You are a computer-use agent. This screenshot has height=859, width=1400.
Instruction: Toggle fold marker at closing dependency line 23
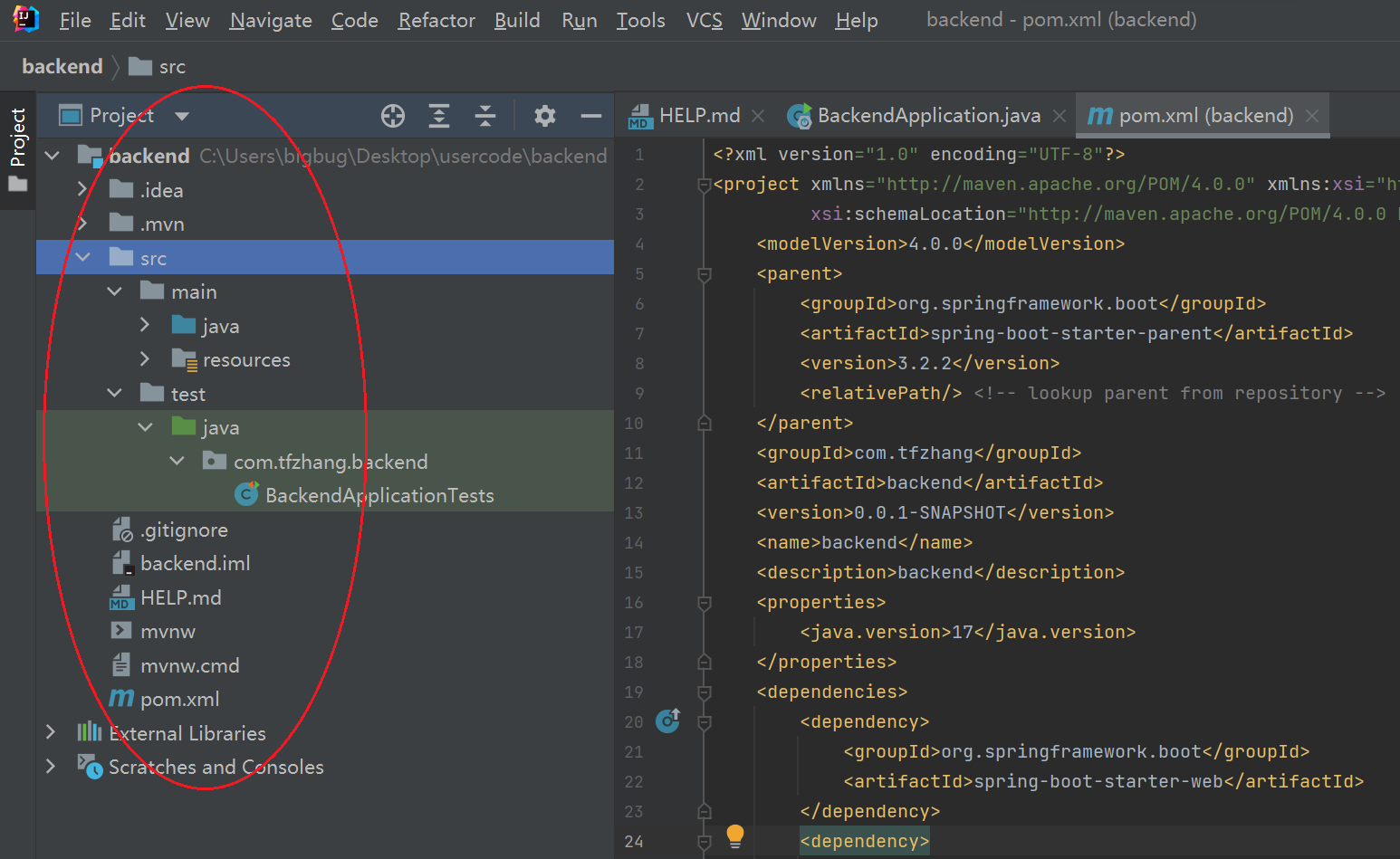click(x=704, y=811)
